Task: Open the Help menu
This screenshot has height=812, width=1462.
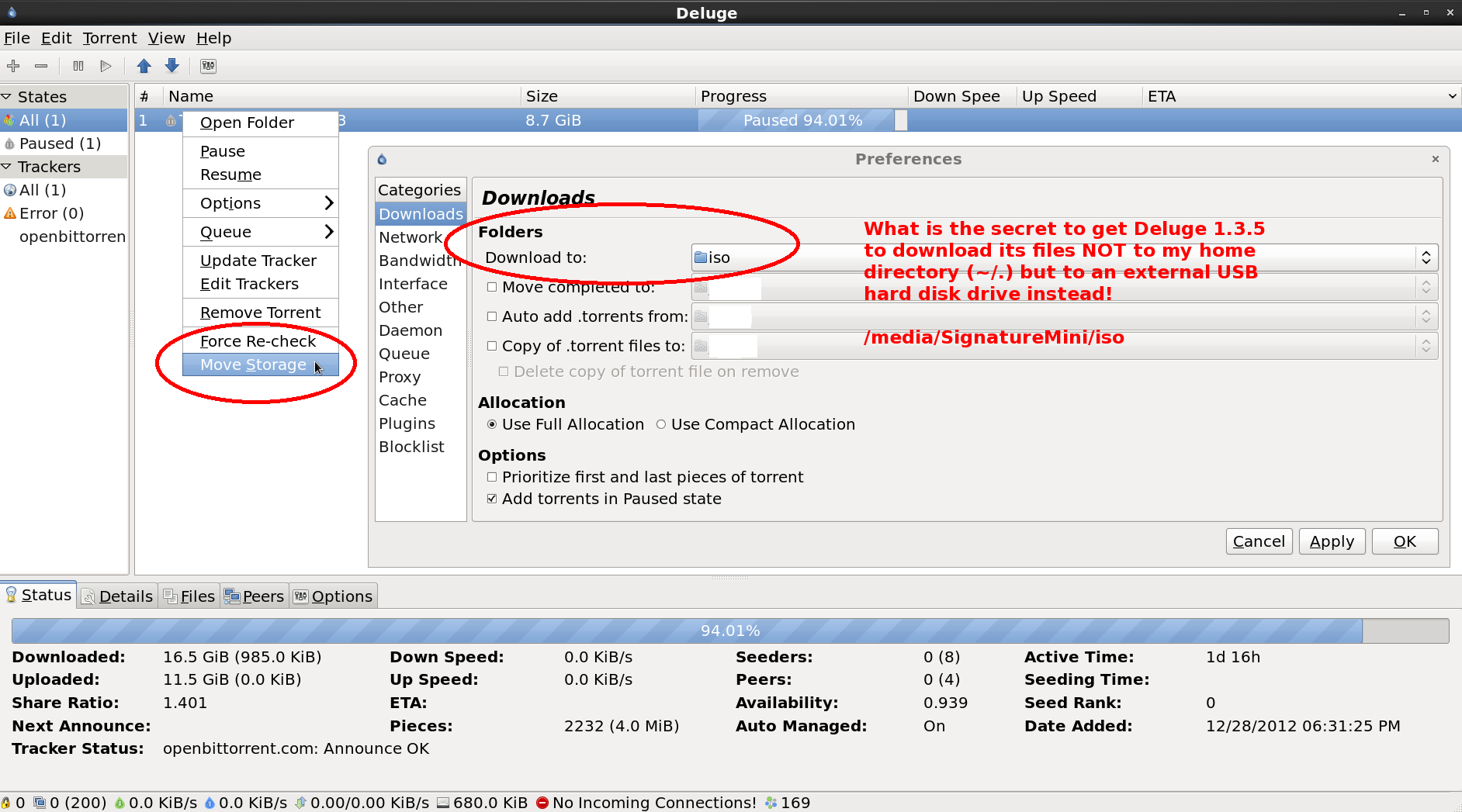Action: [x=213, y=38]
